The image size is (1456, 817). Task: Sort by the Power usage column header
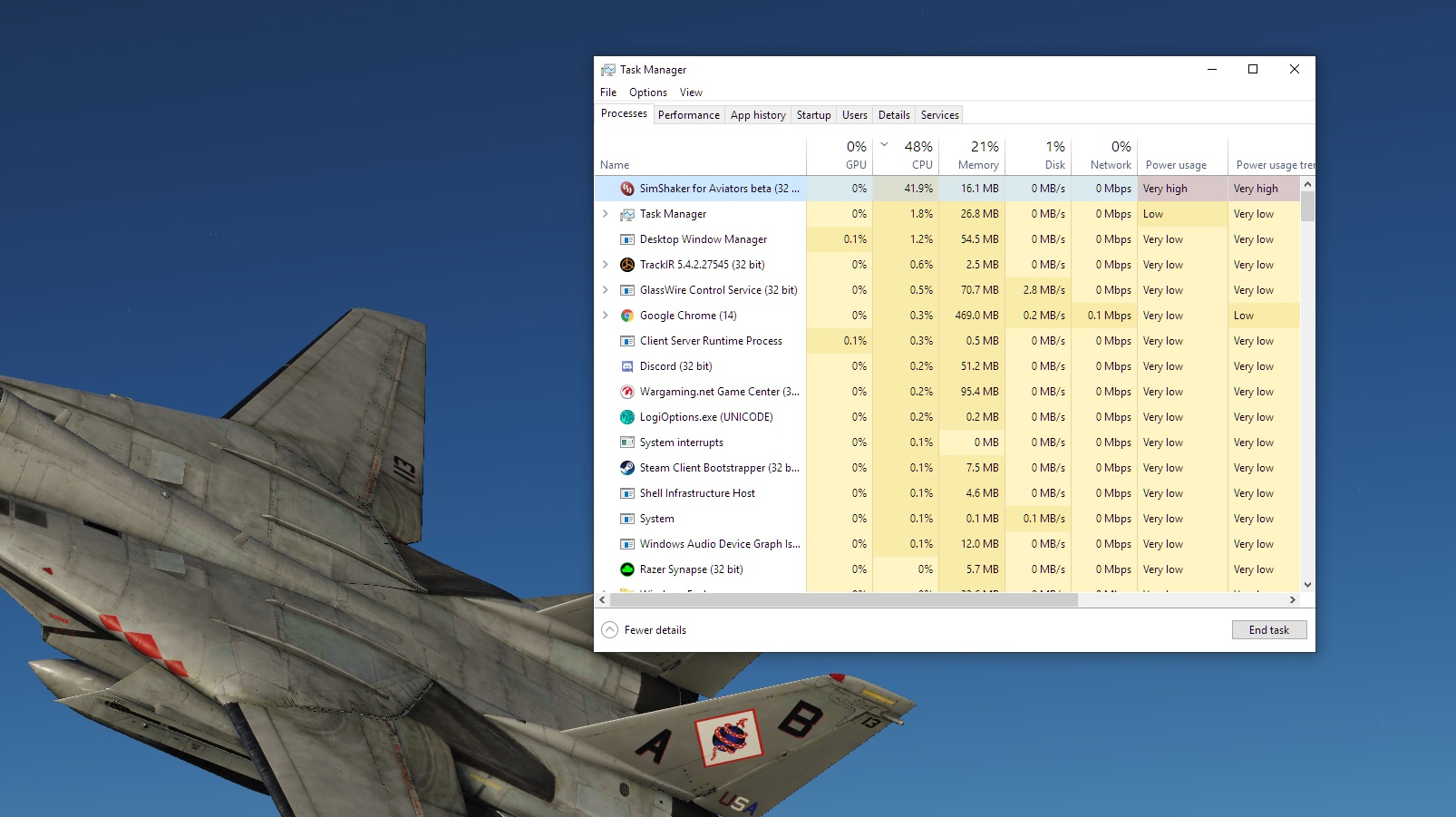tap(1182, 156)
